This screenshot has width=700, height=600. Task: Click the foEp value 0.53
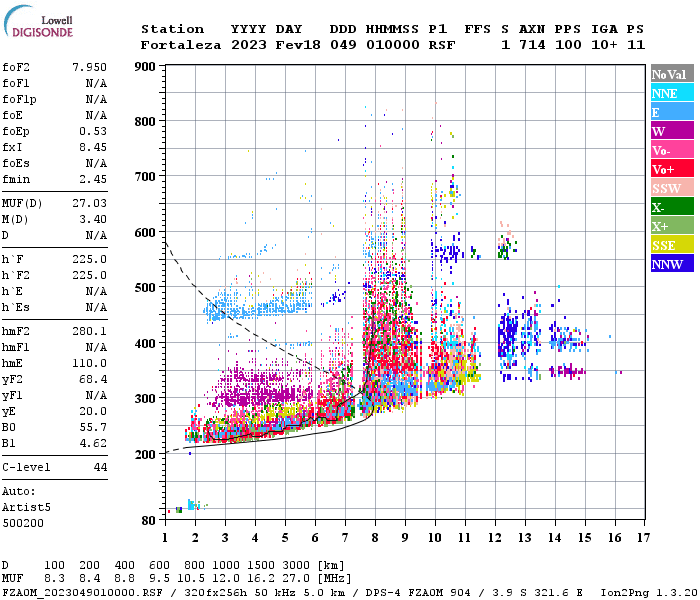(x=93, y=131)
